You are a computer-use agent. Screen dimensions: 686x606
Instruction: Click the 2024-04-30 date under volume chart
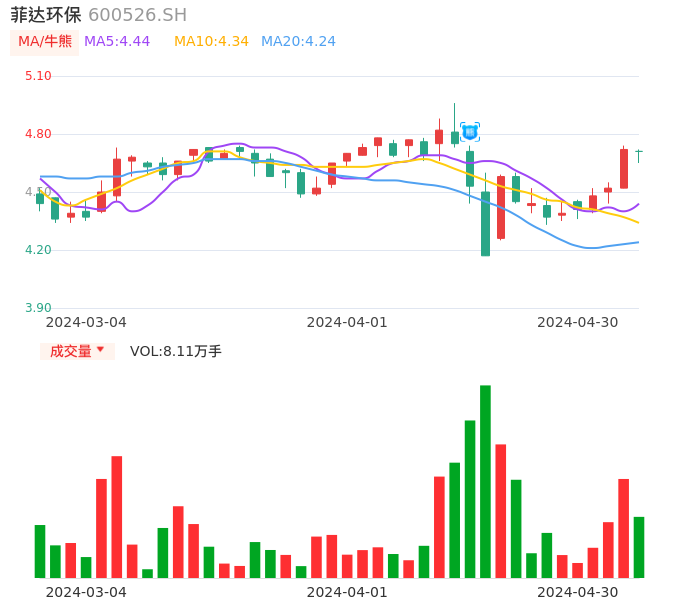577,592
